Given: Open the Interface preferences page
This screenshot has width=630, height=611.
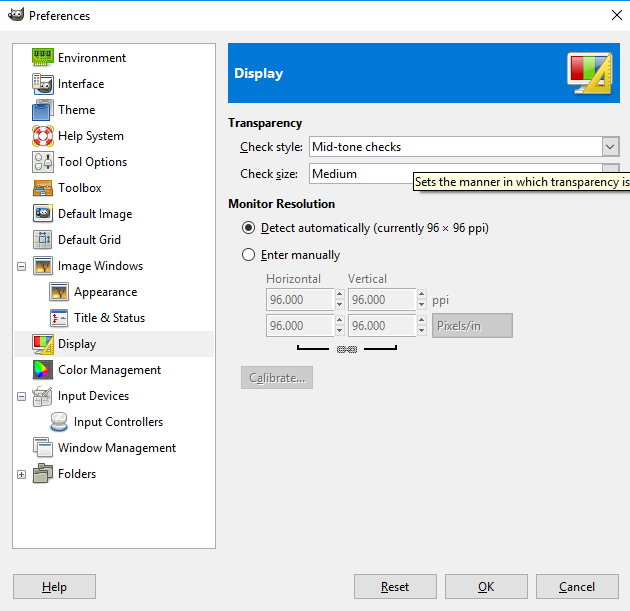Looking at the screenshot, I should pos(81,84).
